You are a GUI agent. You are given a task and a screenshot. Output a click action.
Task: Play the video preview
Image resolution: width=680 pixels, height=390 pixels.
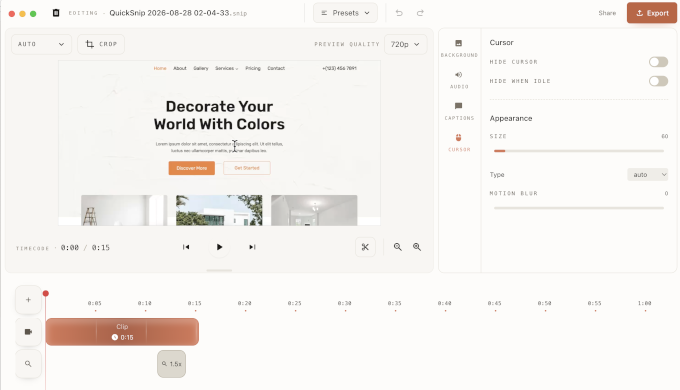219,247
